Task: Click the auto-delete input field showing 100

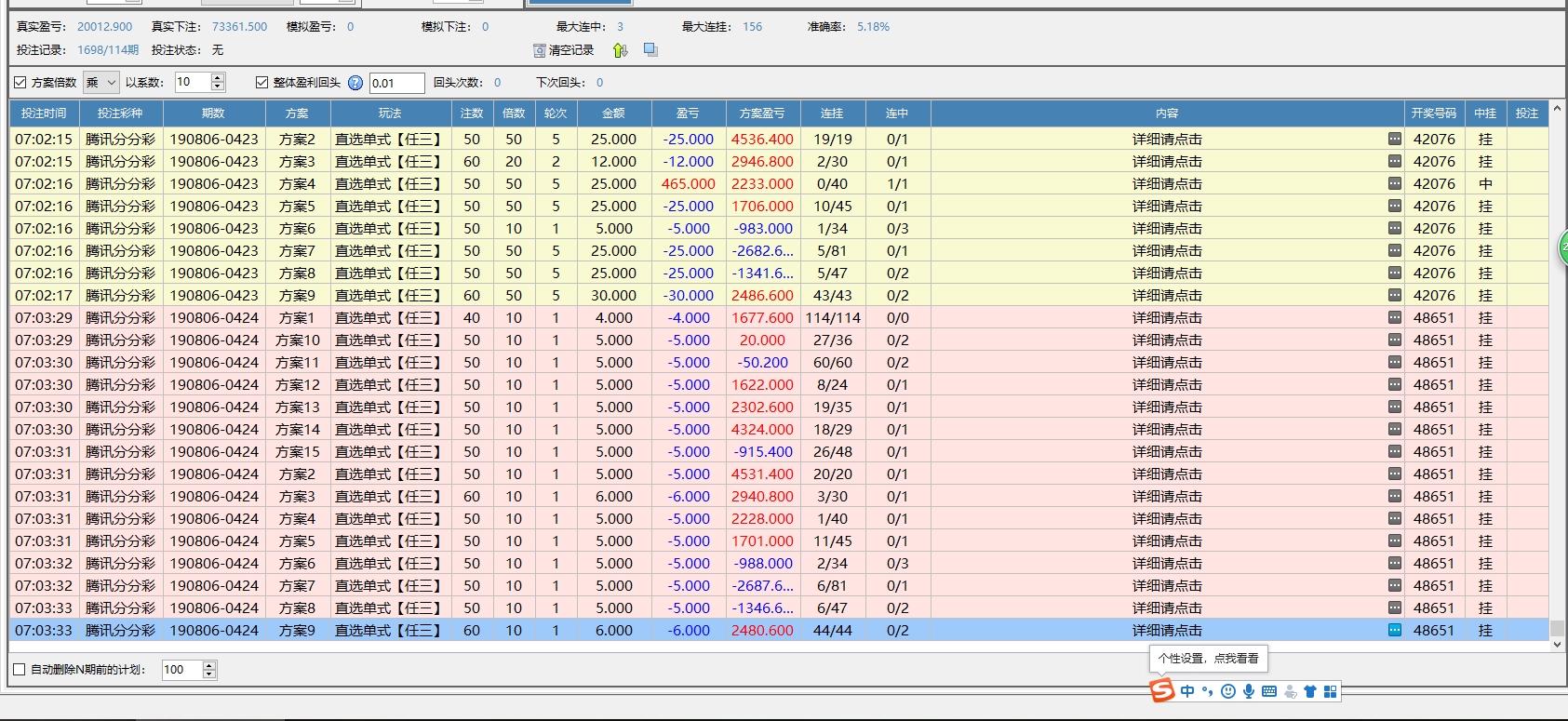Action: tap(181, 669)
